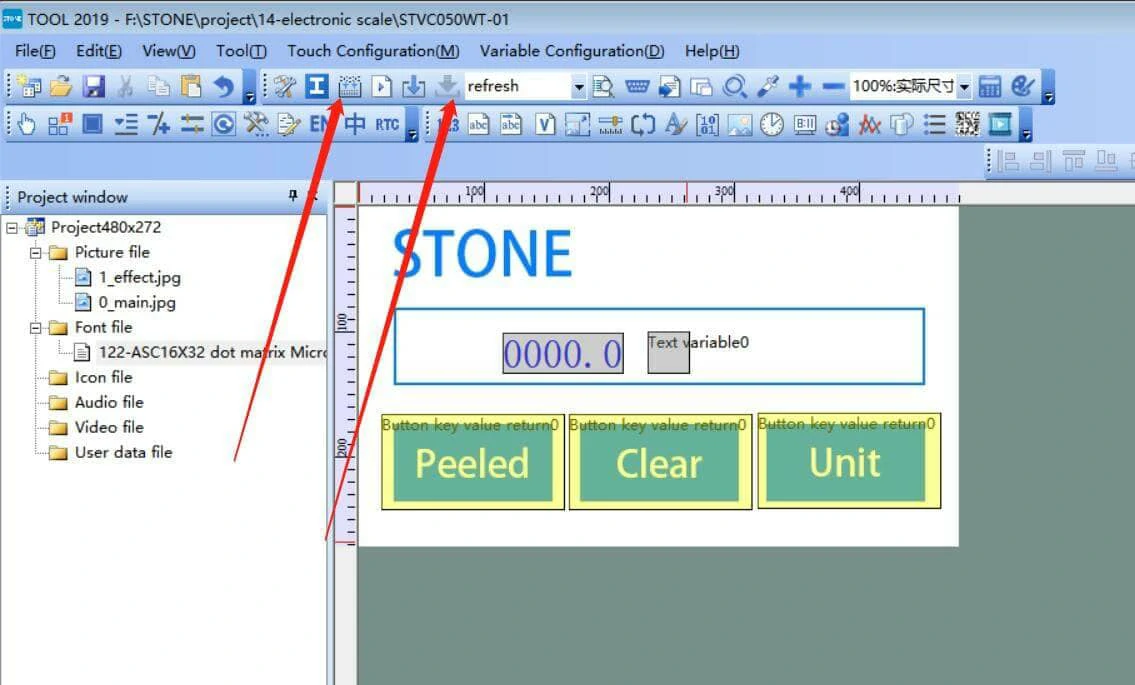Viewport: 1135px width, 685px height.
Task: Click the boxed V variable icon
Action: 545,125
